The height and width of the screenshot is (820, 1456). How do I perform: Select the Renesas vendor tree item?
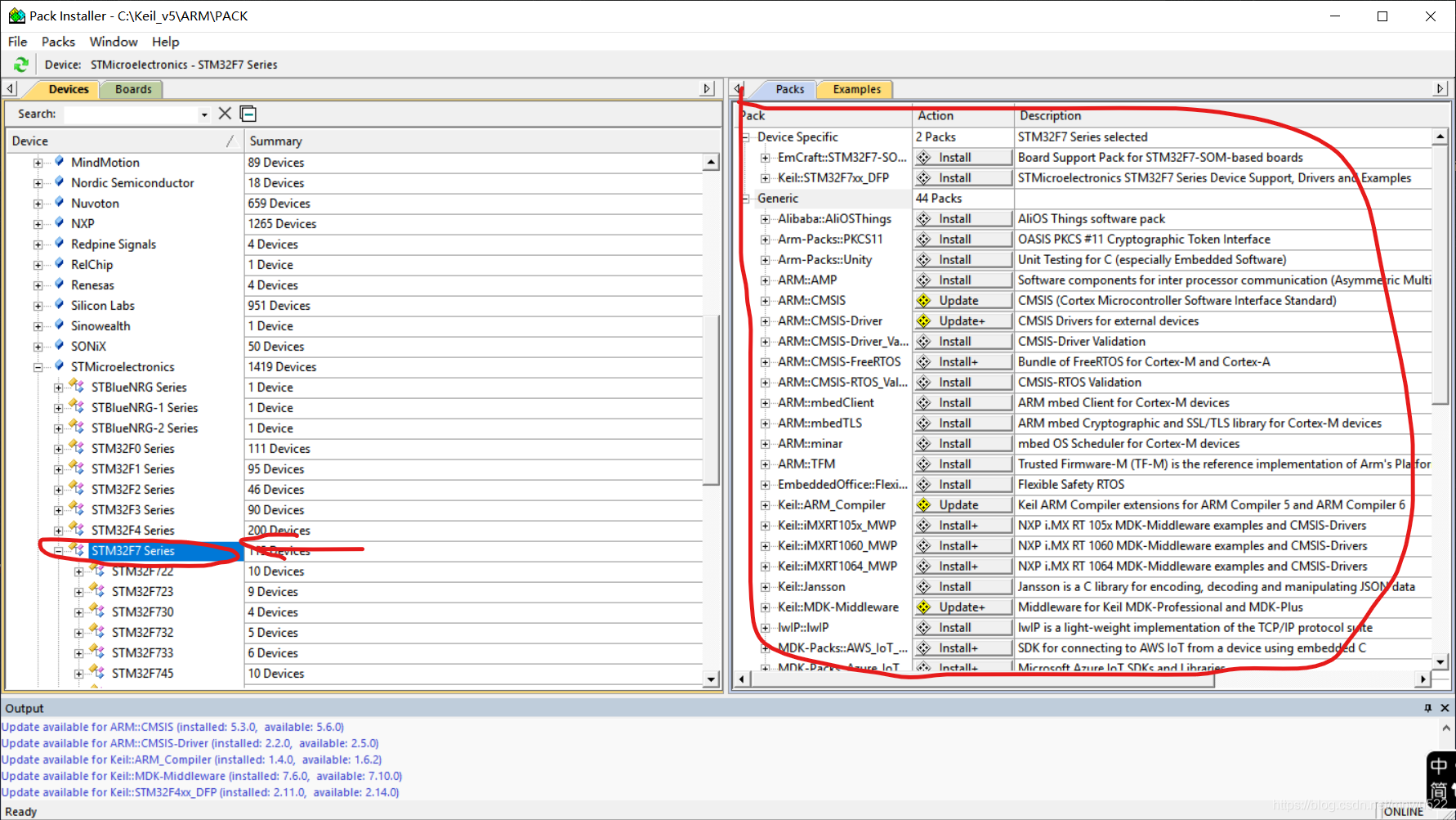(92, 285)
